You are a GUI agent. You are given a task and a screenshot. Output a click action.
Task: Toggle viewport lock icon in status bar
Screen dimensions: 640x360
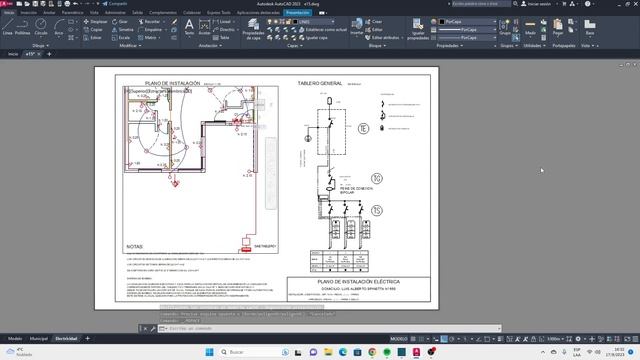(x=533, y=339)
